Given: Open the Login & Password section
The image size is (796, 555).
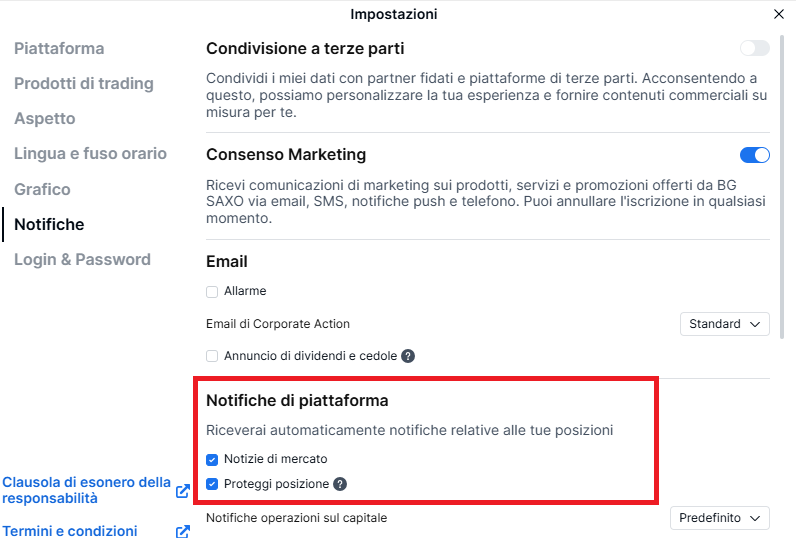Looking at the screenshot, I should point(82,260).
